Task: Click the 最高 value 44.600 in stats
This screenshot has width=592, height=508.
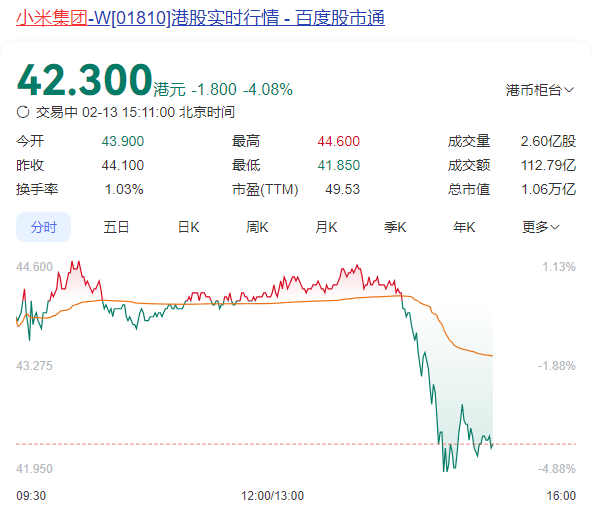Action: click(x=339, y=142)
